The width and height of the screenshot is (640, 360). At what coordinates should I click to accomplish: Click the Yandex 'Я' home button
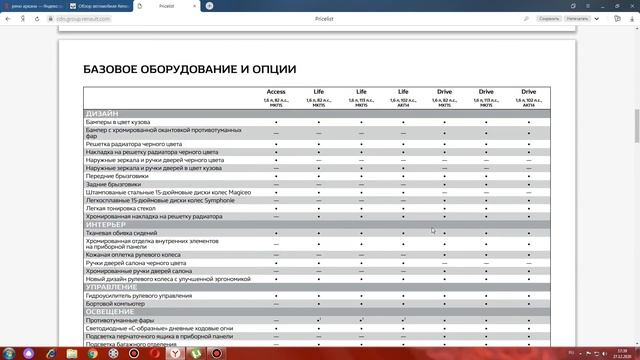pyautogui.click(x=23, y=19)
